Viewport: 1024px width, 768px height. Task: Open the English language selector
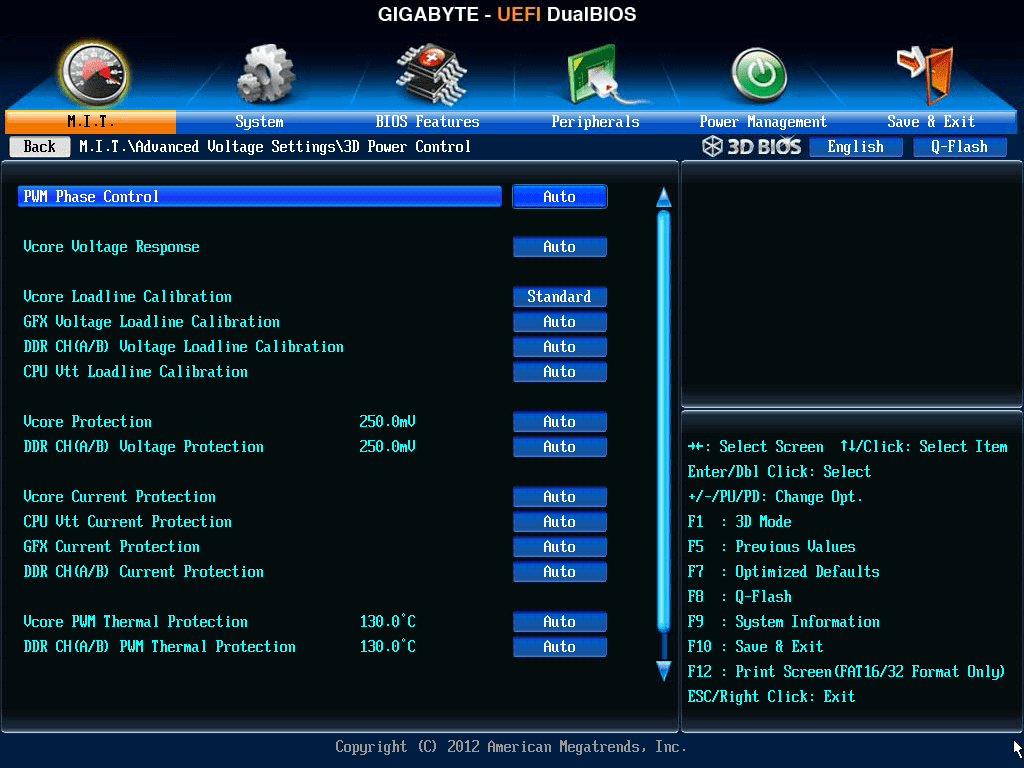(x=856, y=146)
